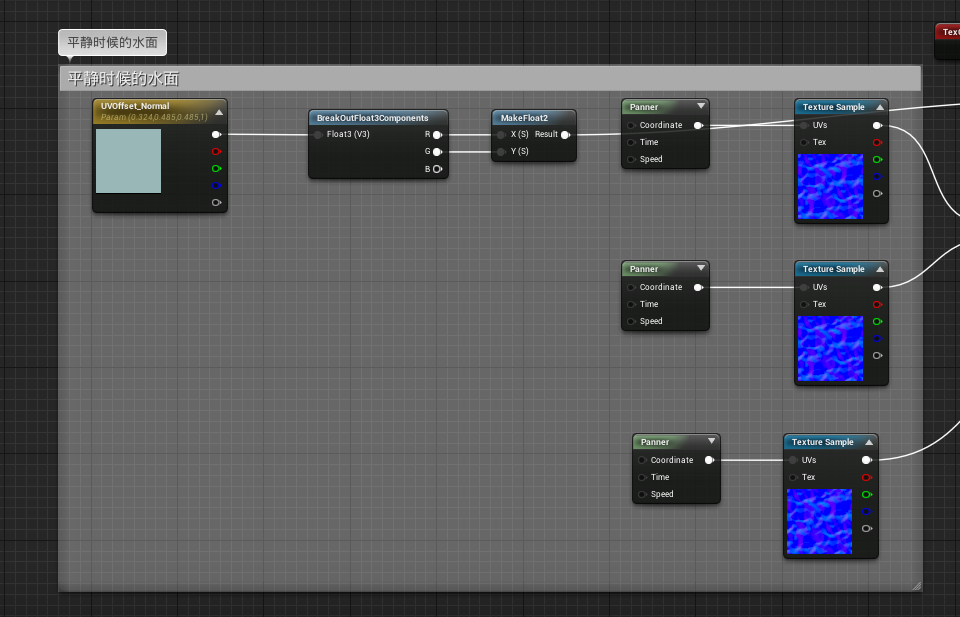Select the MakeFloat2 node by its title
This screenshot has height=617, width=960.
tap(525, 118)
